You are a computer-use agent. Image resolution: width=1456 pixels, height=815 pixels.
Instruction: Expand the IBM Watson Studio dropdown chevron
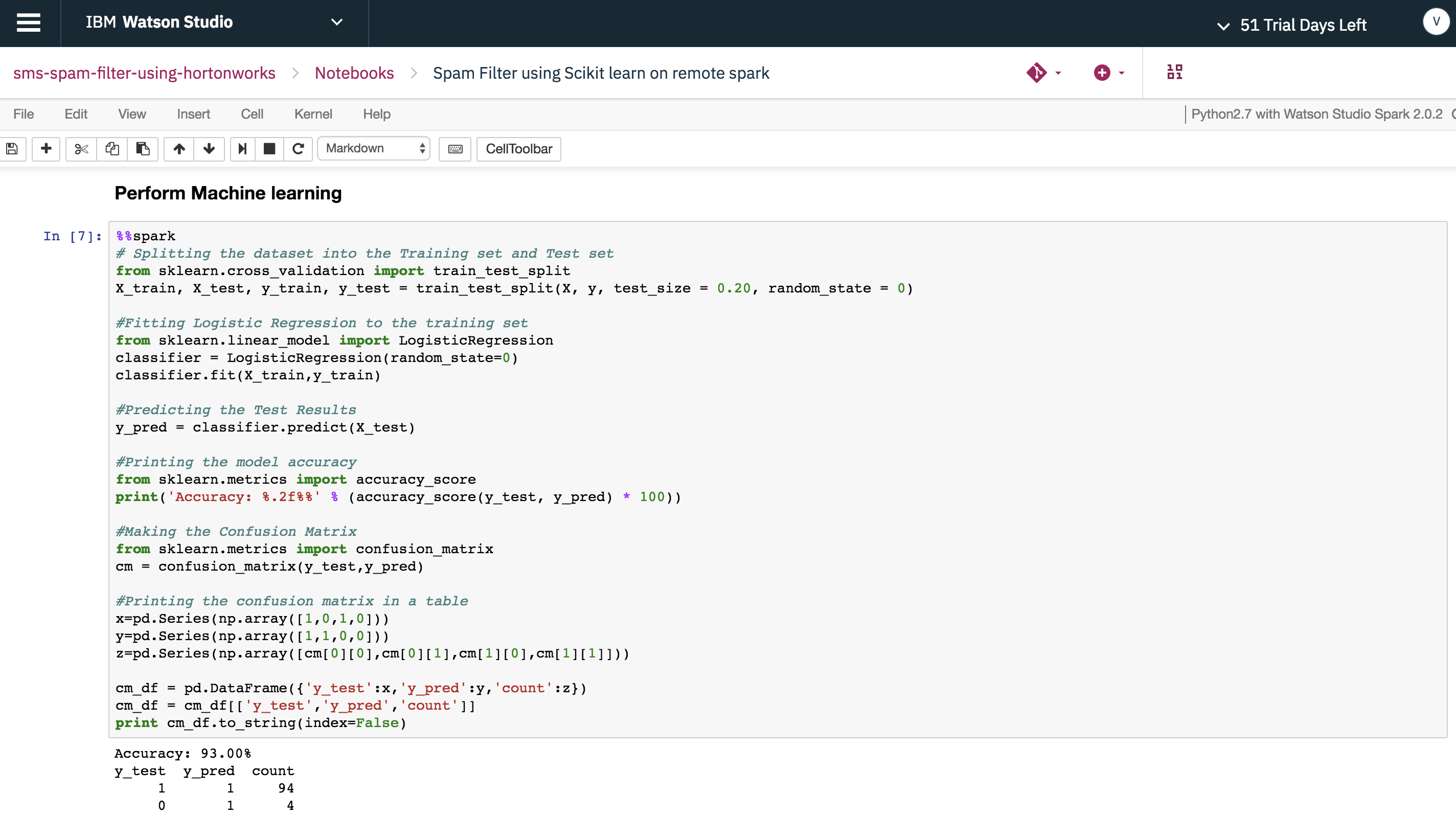(336, 22)
